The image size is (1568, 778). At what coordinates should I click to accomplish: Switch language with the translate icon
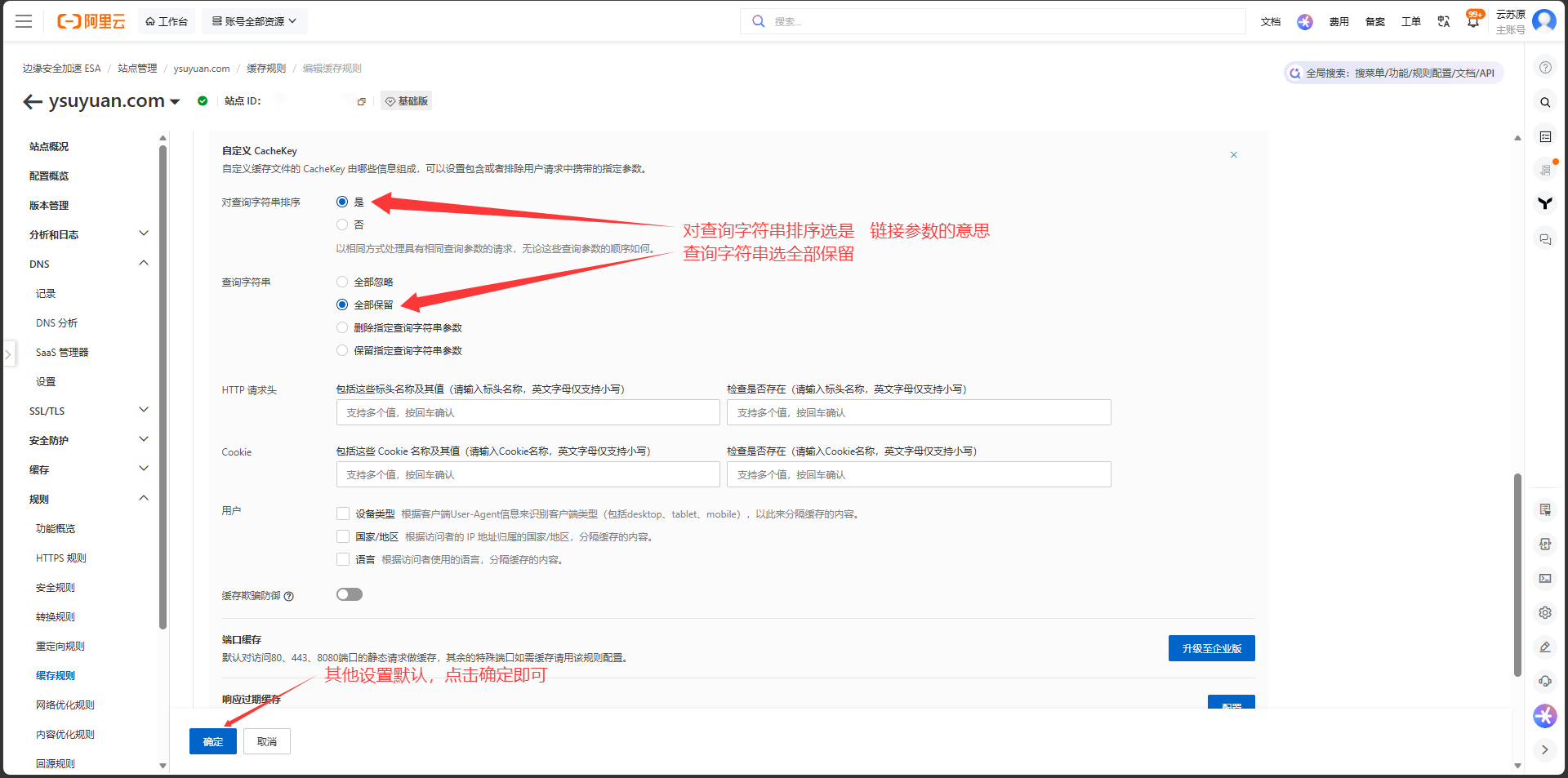click(1444, 22)
